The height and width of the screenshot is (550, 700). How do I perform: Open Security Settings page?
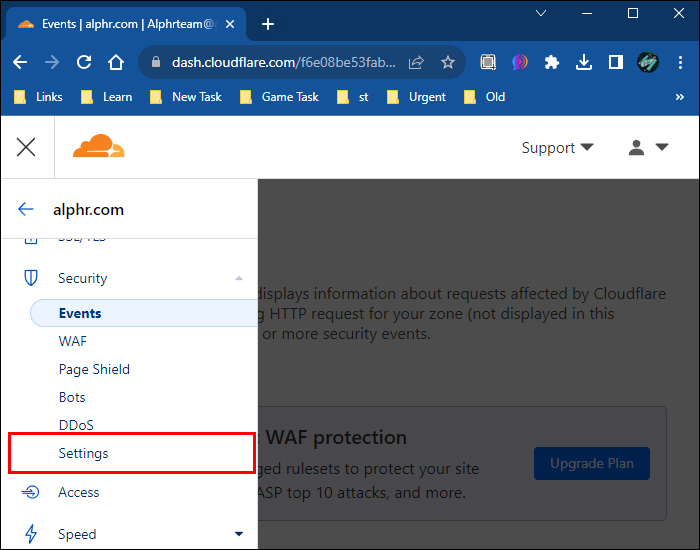pos(83,453)
